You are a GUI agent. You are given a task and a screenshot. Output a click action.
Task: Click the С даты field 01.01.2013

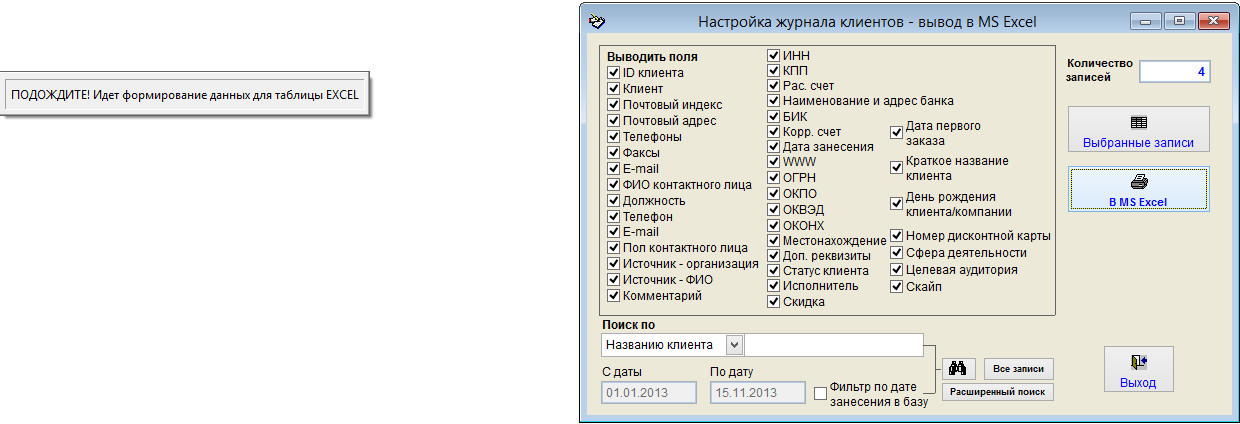pos(648,392)
